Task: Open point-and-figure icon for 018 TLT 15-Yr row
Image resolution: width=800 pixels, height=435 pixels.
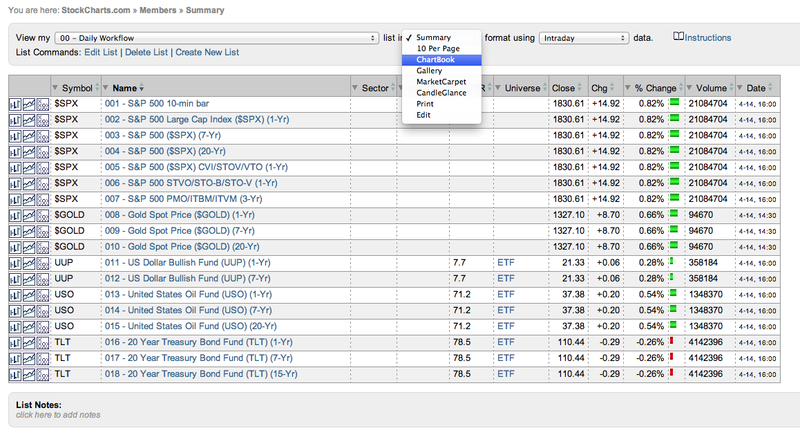Action: point(42,375)
